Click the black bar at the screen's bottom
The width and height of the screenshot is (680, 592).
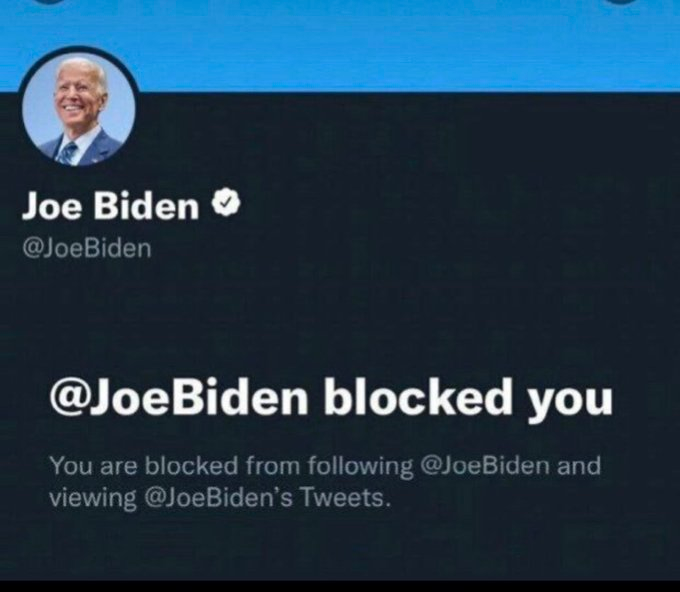point(340,586)
